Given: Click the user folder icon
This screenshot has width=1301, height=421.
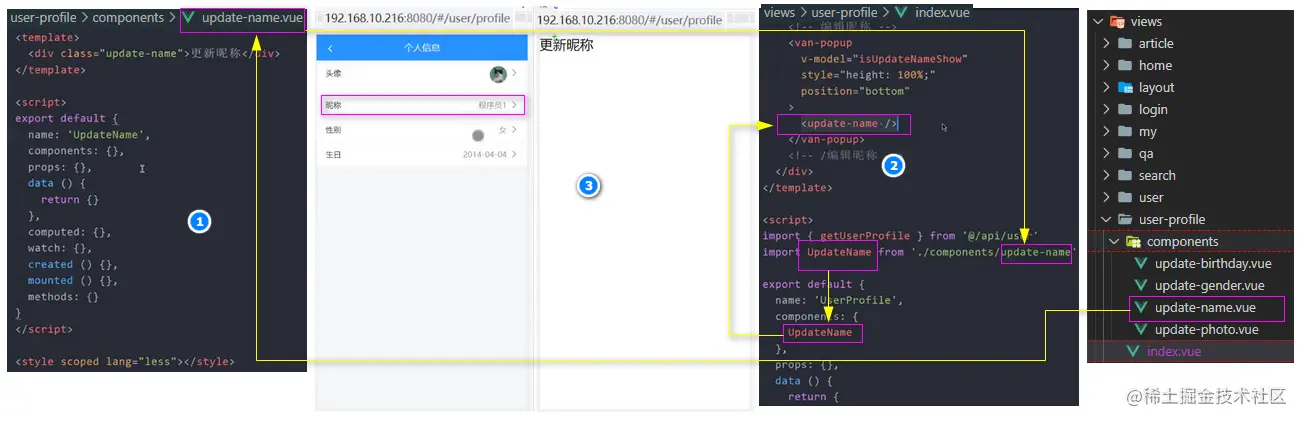Looking at the screenshot, I should [x=1125, y=198].
